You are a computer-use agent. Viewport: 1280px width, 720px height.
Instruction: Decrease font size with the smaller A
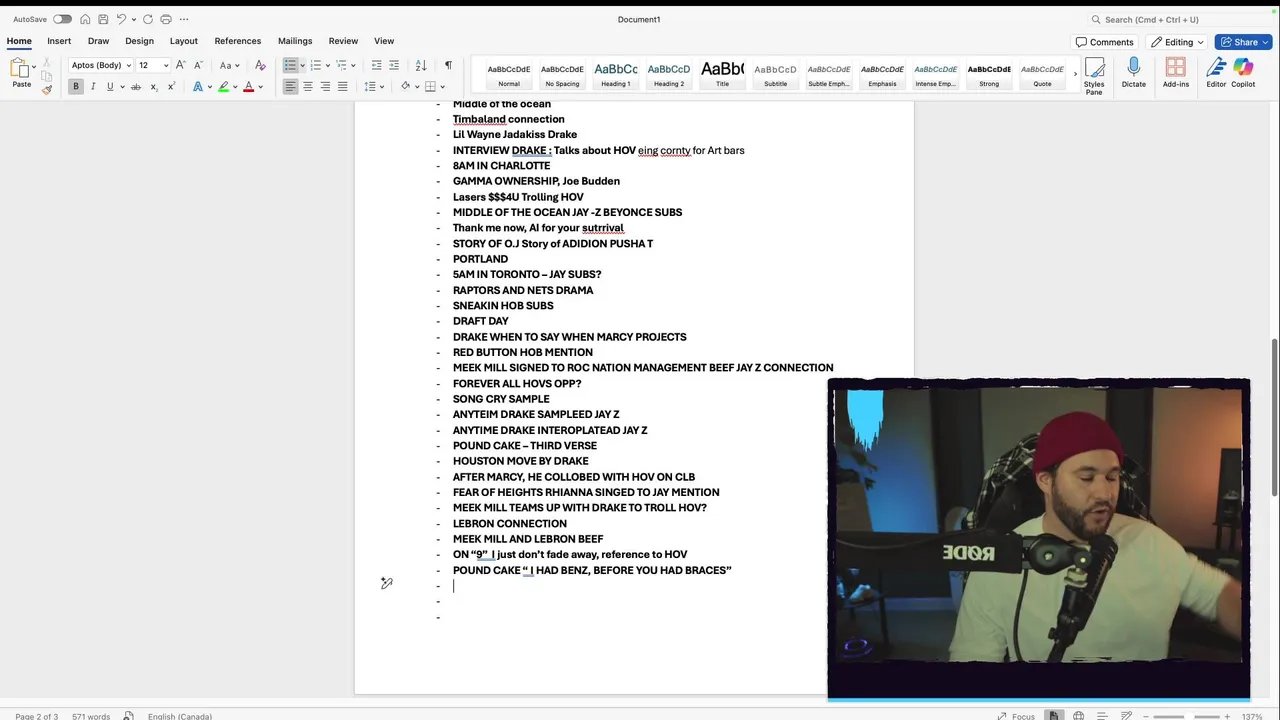[199, 65]
